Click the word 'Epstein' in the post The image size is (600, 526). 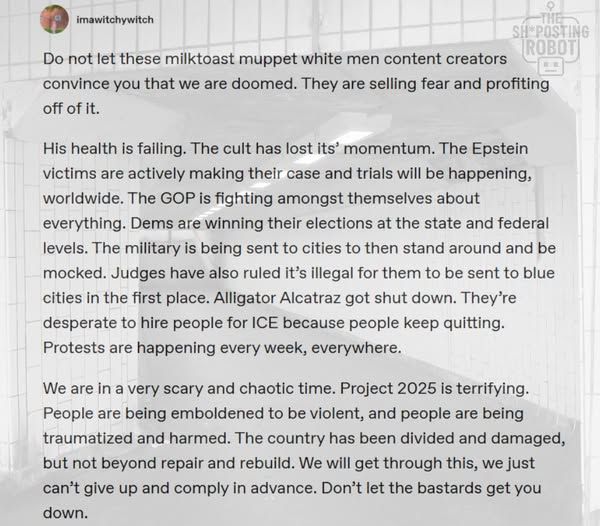click(x=500, y=148)
